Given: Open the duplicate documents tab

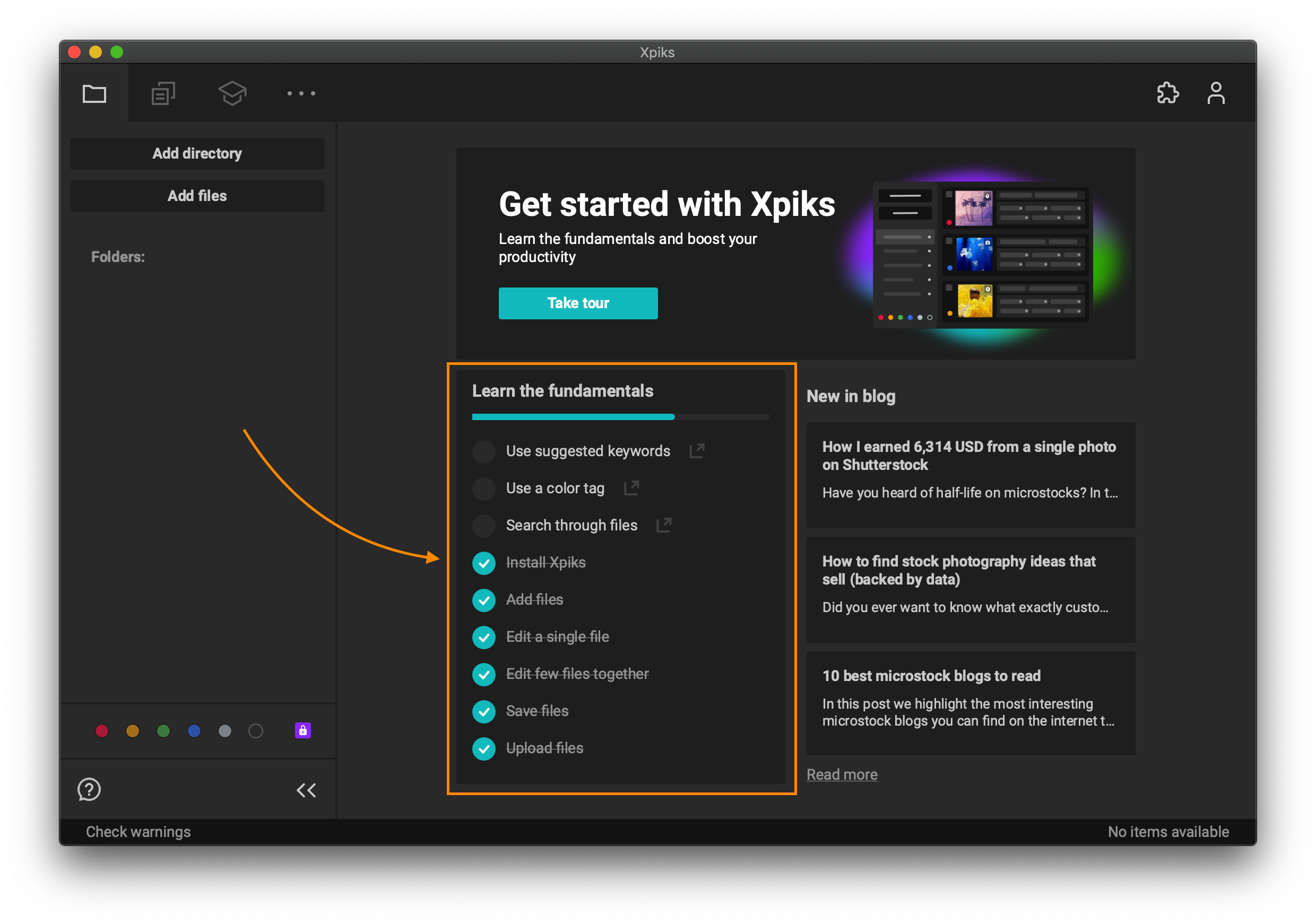Looking at the screenshot, I should pos(163,93).
